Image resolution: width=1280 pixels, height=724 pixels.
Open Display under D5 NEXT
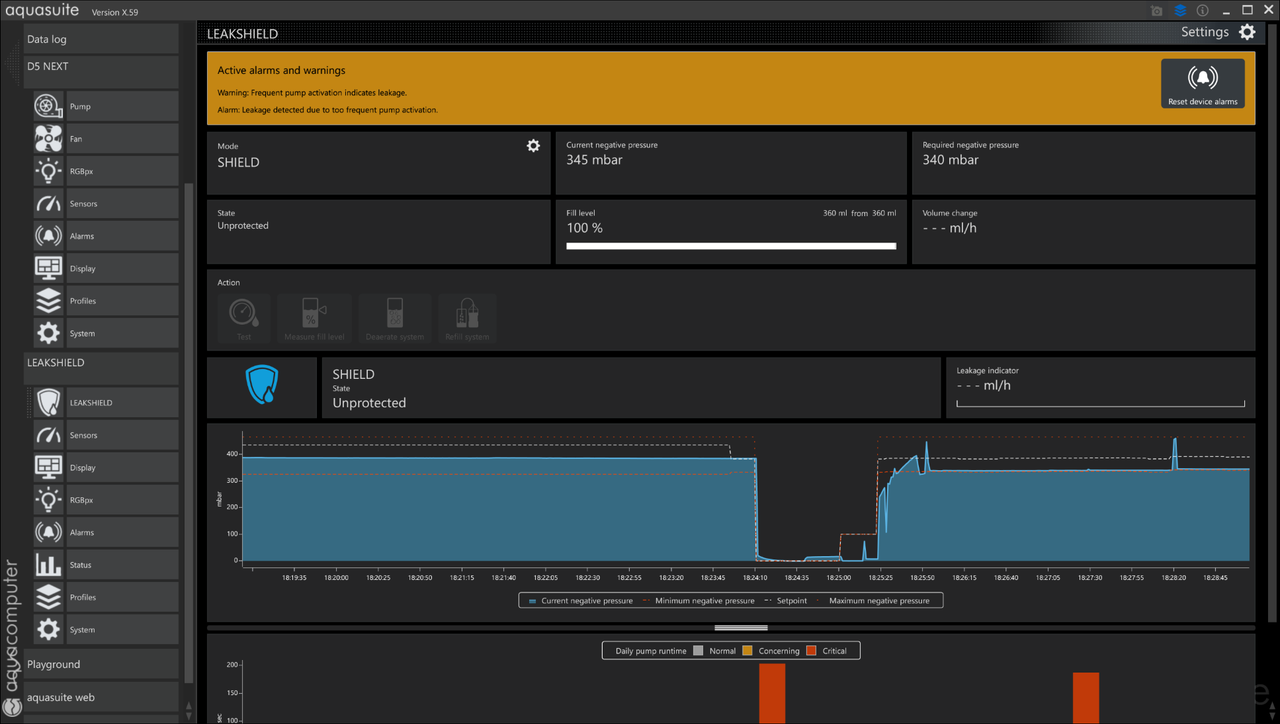click(105, 268)
